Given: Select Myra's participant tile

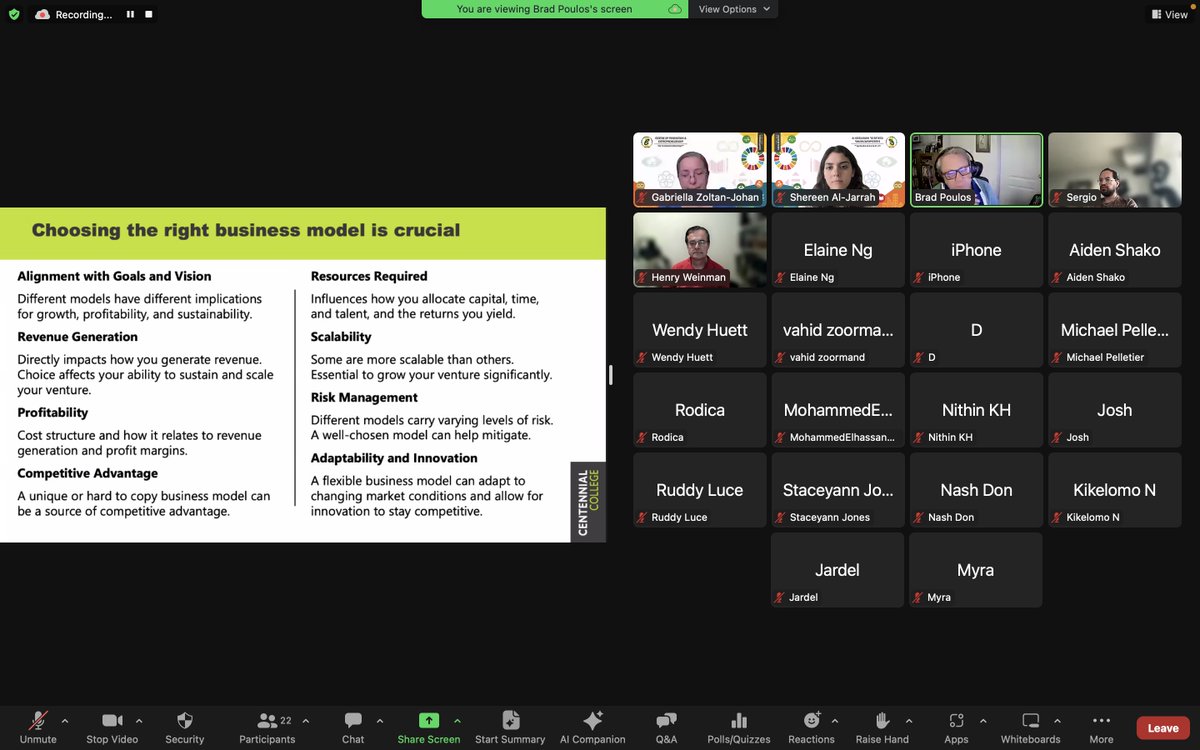Looking at the screenshot, I should point(976,570).
